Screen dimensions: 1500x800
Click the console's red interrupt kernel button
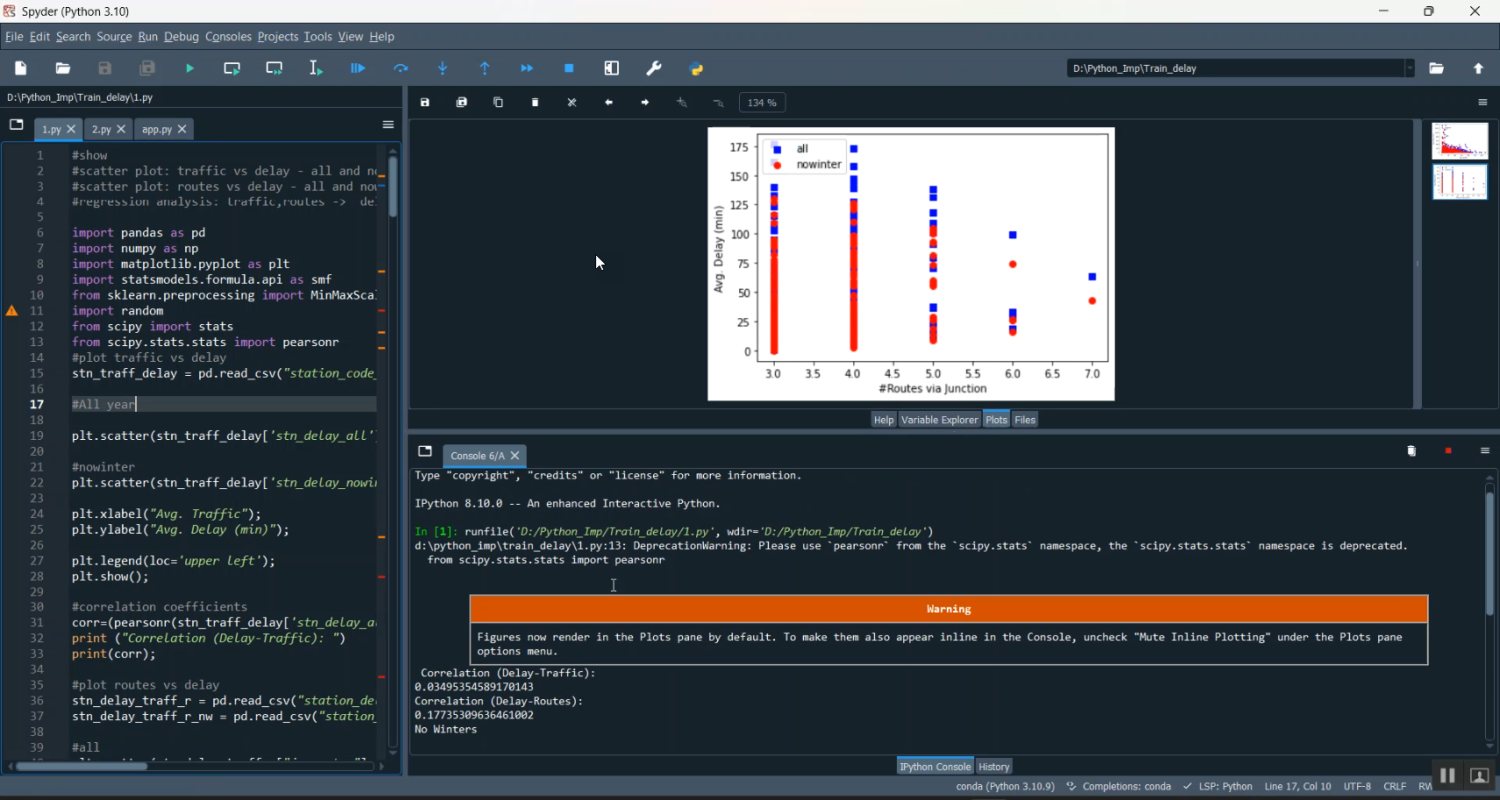coord(1448,452)
